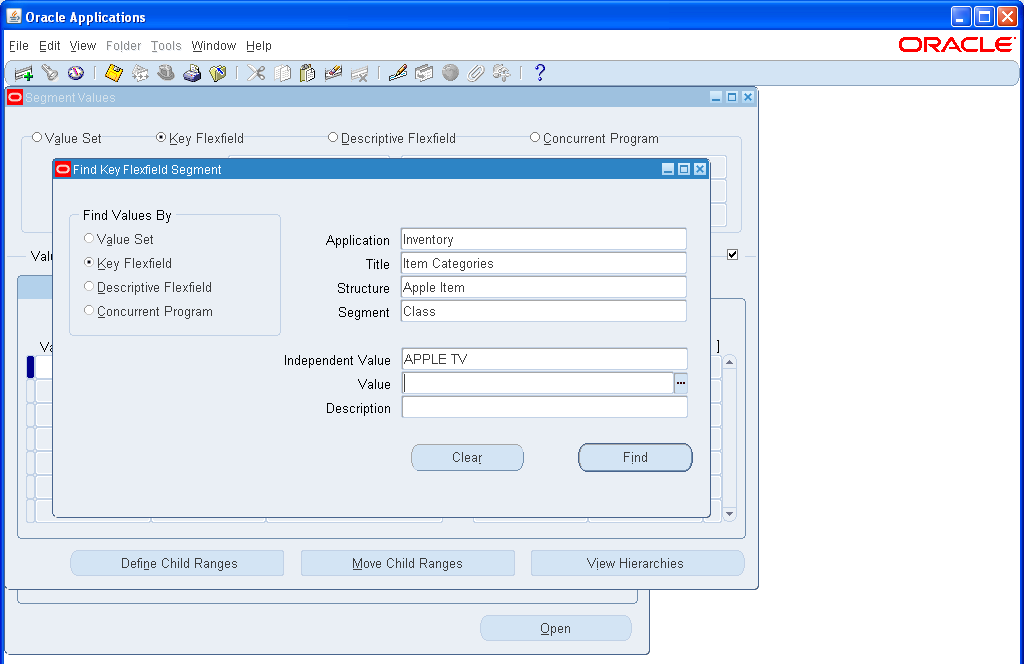
Task: Open the Attachments paperclip toolbar icon
Action: [475, 72]
